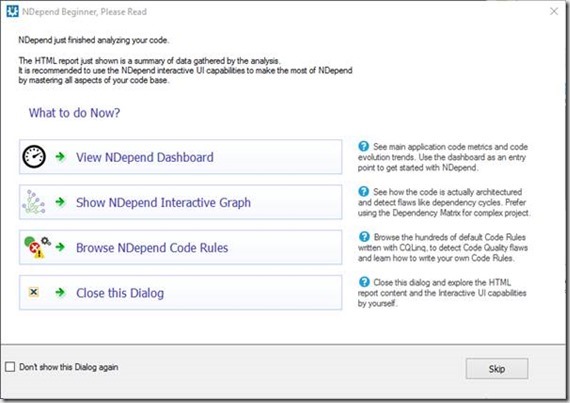Open View NDepend Dashboard
The width and height of the screenshot is (570, 403).
pyautogui.click(x=180, y=157)
